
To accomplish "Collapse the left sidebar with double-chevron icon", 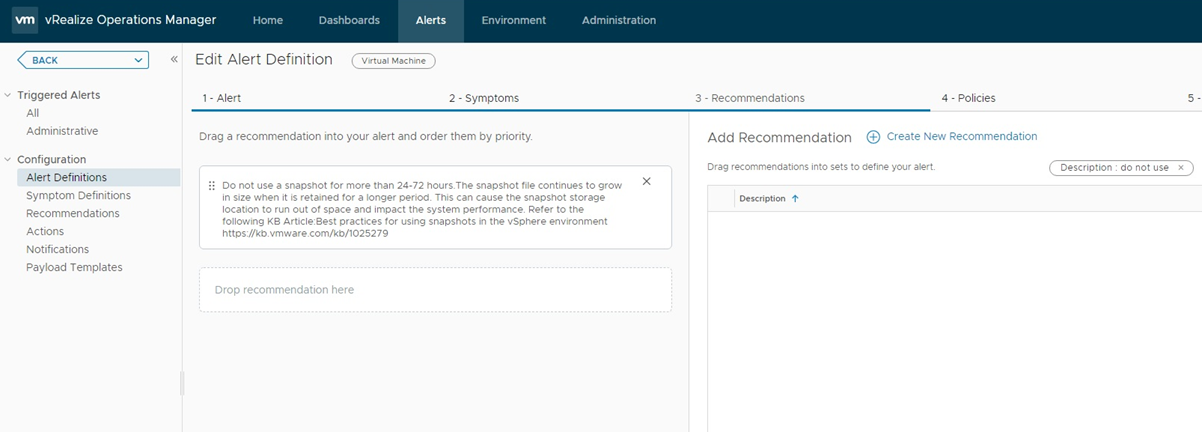I will (x=174, y=60).
